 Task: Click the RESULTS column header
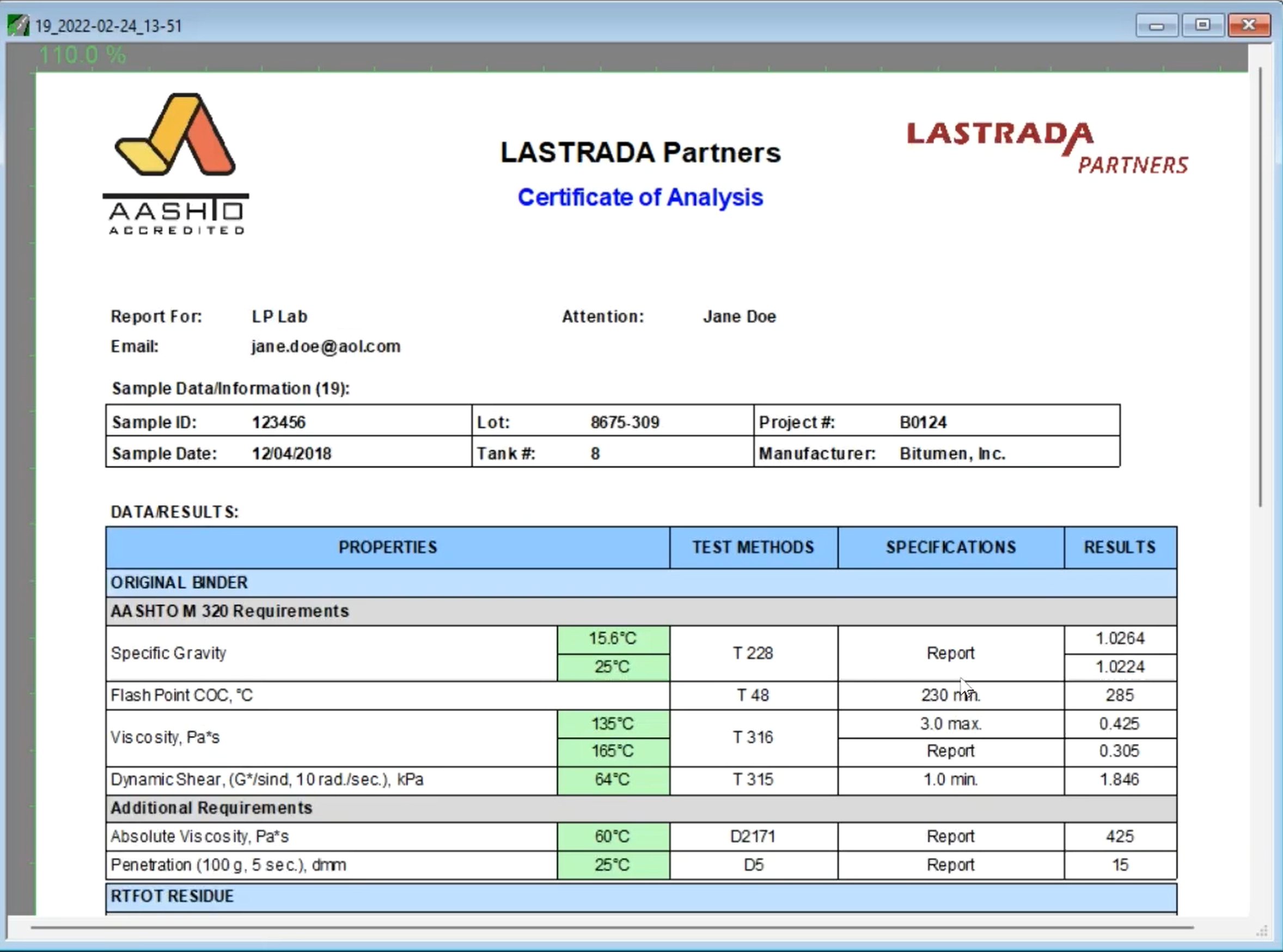pyautogui.click(x=1120, y=547)
